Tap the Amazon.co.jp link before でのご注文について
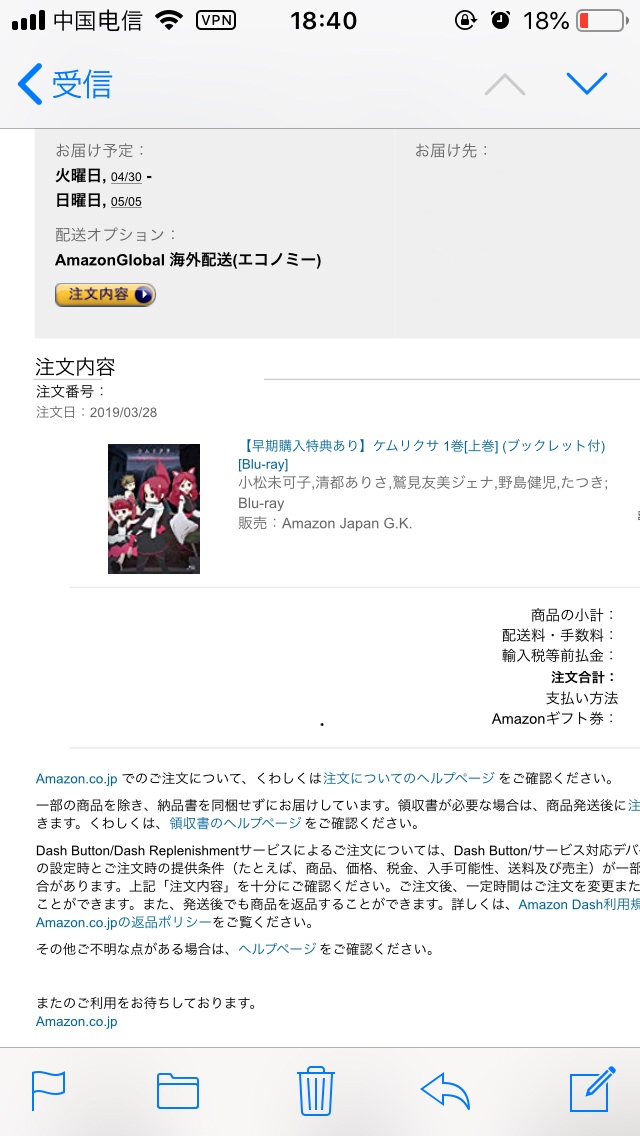Viewport: 640px width, 1136px height. coord(76,779)
